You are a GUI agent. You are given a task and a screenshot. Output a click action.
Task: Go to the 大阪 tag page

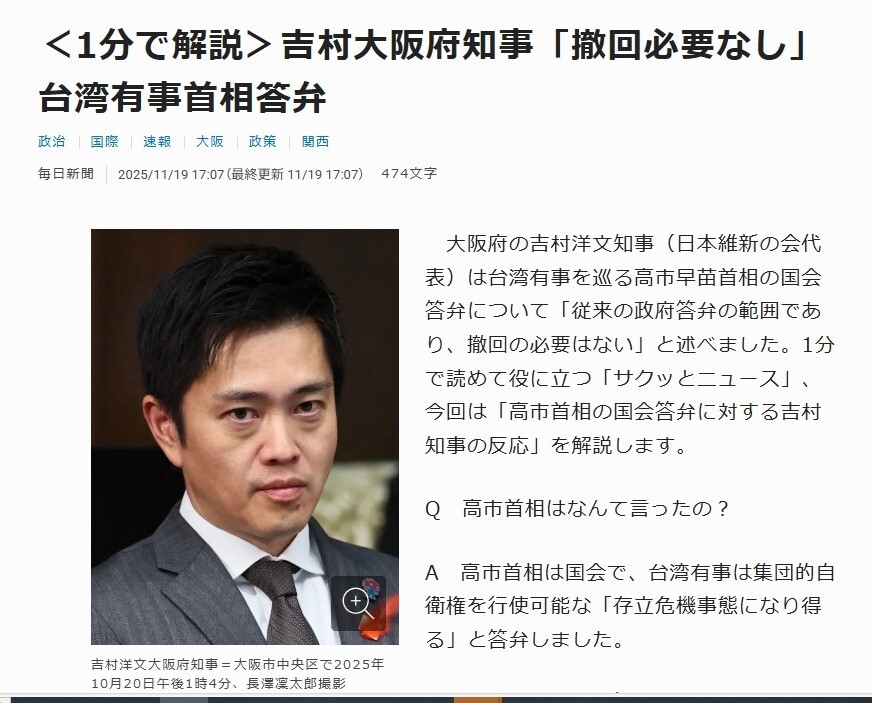[210, 141]
